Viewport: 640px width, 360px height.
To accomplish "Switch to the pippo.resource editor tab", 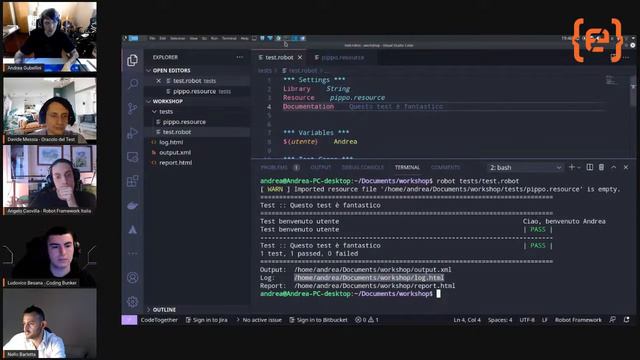I will (x=342, y=58).
